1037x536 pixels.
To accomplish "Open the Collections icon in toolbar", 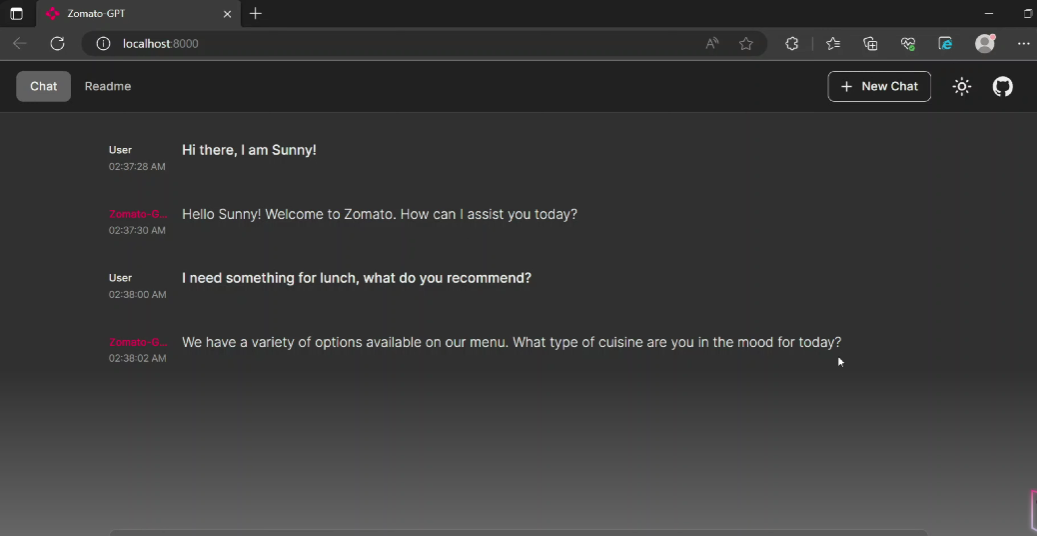I will point(870,44).
